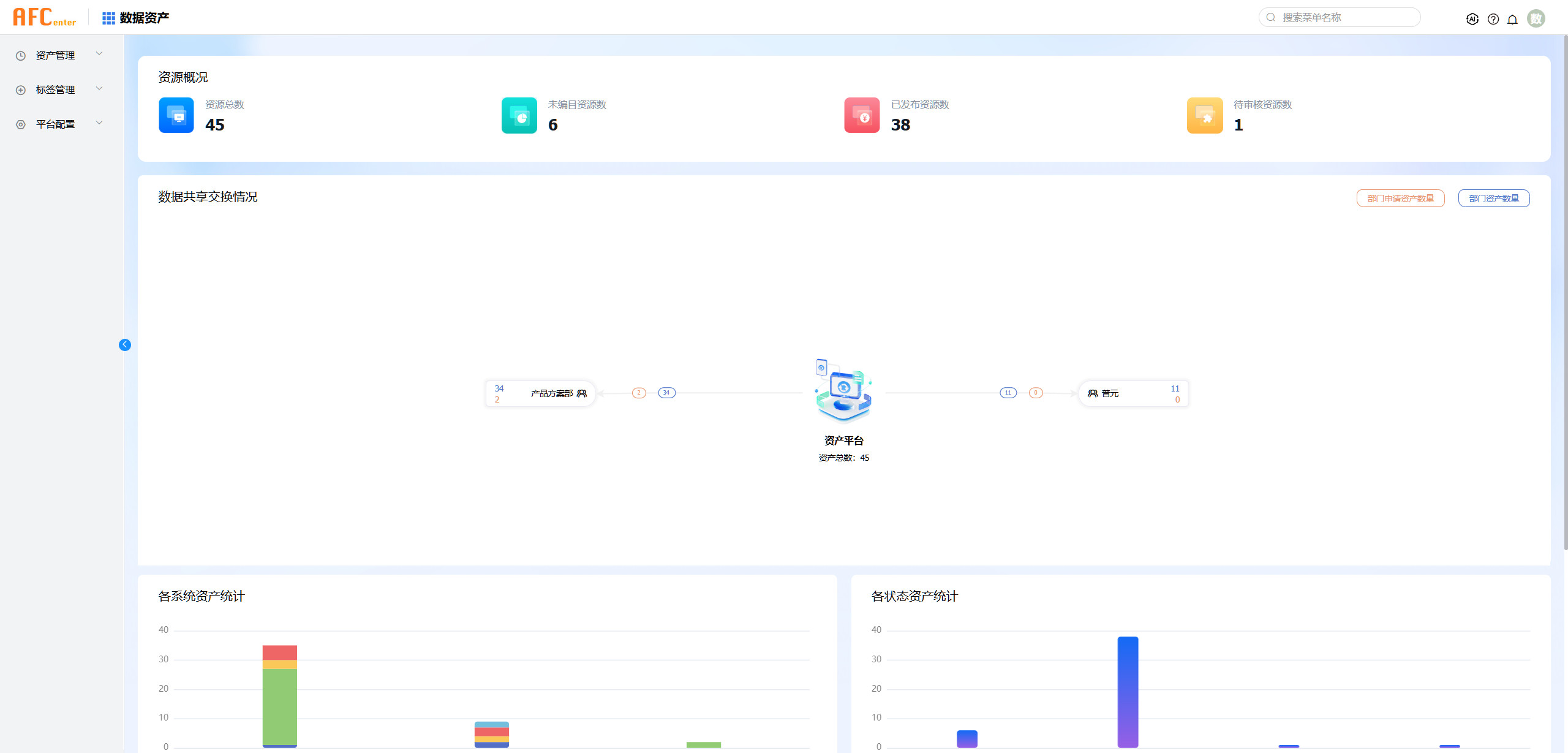Expand the 资产管理 menu chevron
The width and height of the screenshot is (1568, 753).
coord(99,54)
